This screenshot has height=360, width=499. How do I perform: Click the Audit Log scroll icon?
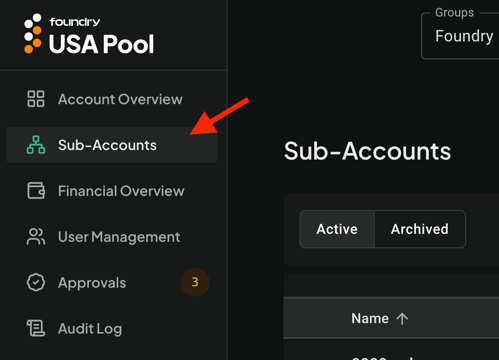(x=36, y=328)
